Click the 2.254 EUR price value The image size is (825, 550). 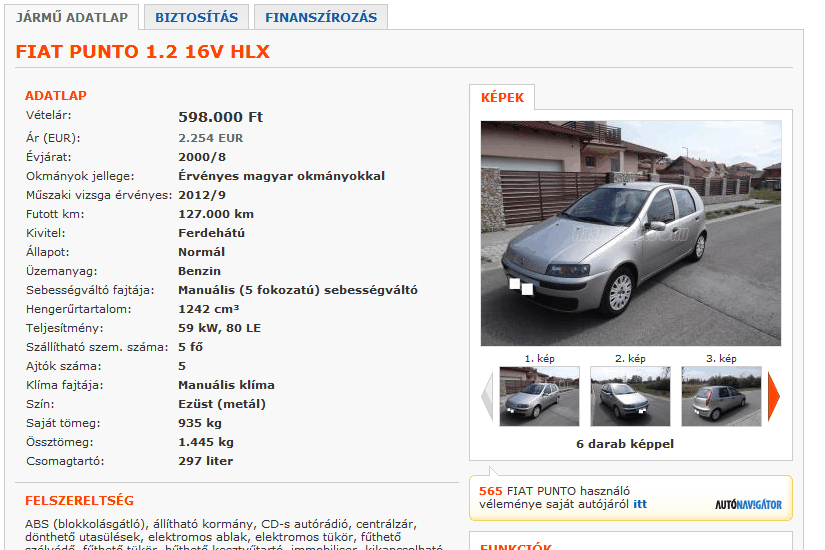click(x=210, y=138)
